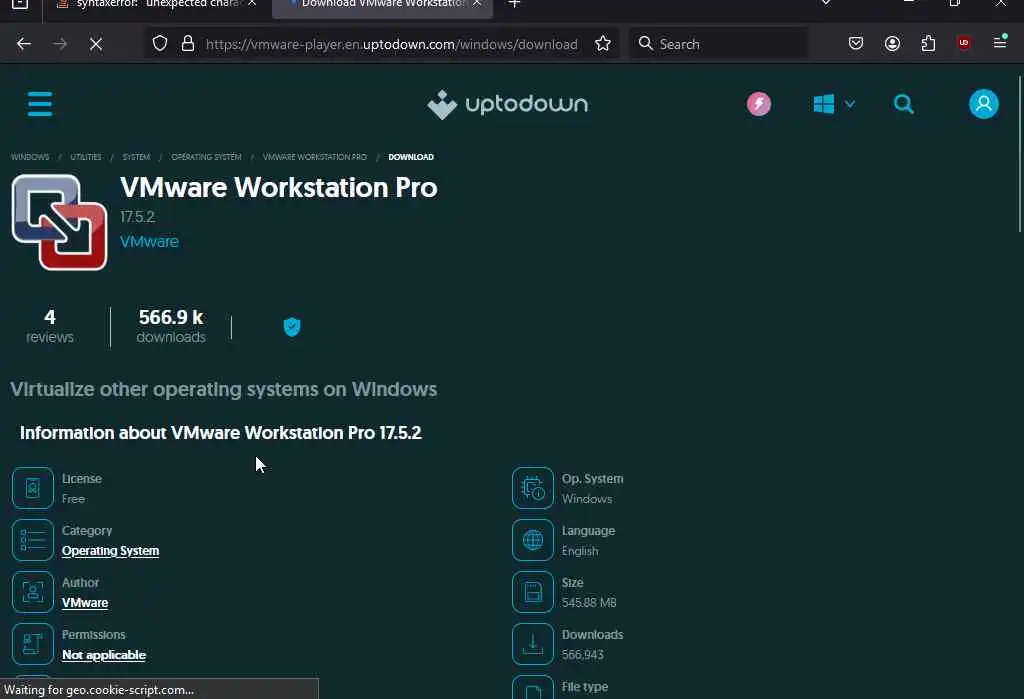This screenshot has width=1024, height=699.
Task: Go to OPERATING SYSTEM breadcrumb
Action: 206,157
